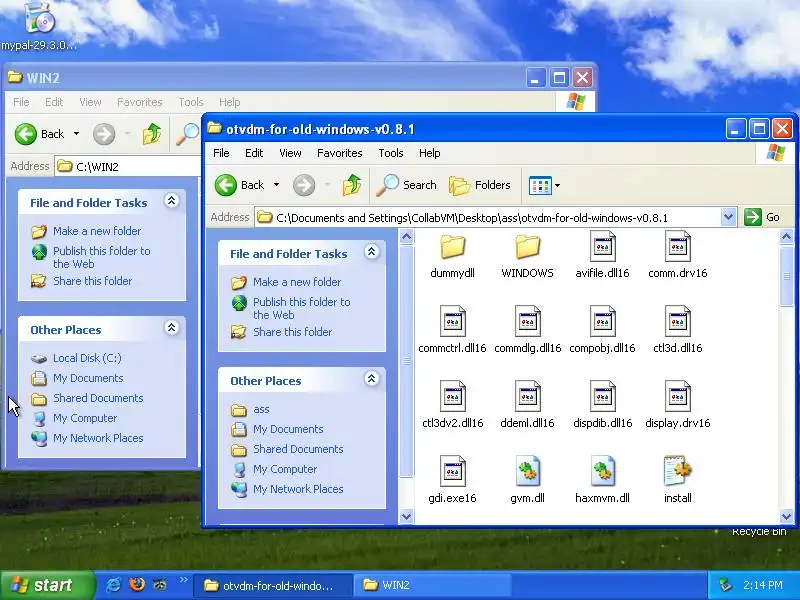Select the commctrl.dll16 file
The height and width of the screenshot is (600, 800).
pyautogui.click(x=452, y=330)
